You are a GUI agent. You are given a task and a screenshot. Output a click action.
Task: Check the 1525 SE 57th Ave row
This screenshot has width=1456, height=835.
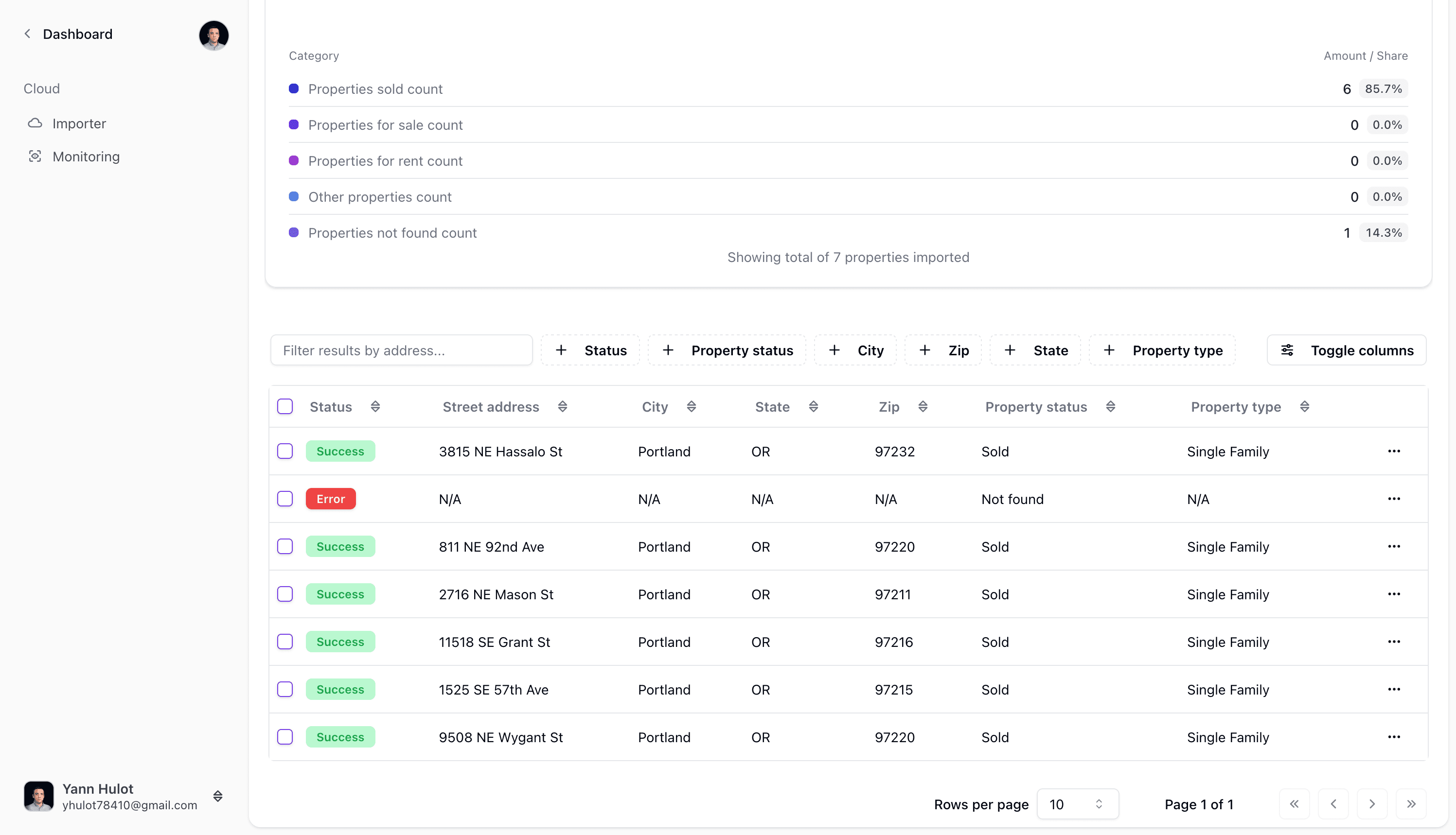point(285,689)
